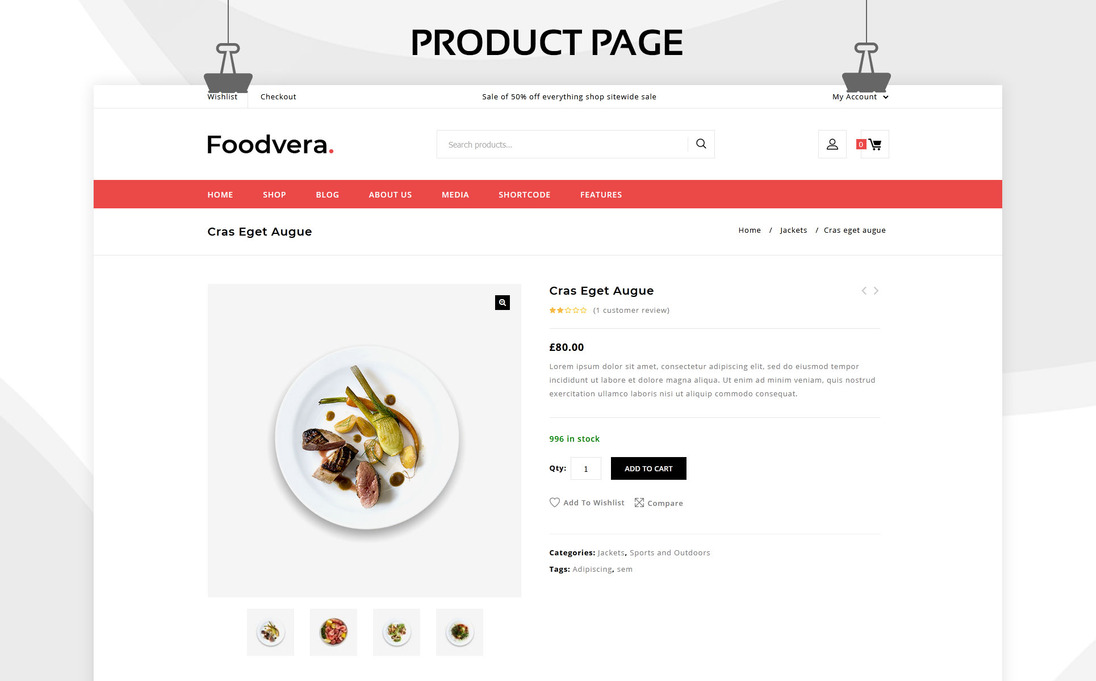Expand the My Account dropdown
Image resolution: width=1096 pixels, height=681 pixels.
(860, 96)
